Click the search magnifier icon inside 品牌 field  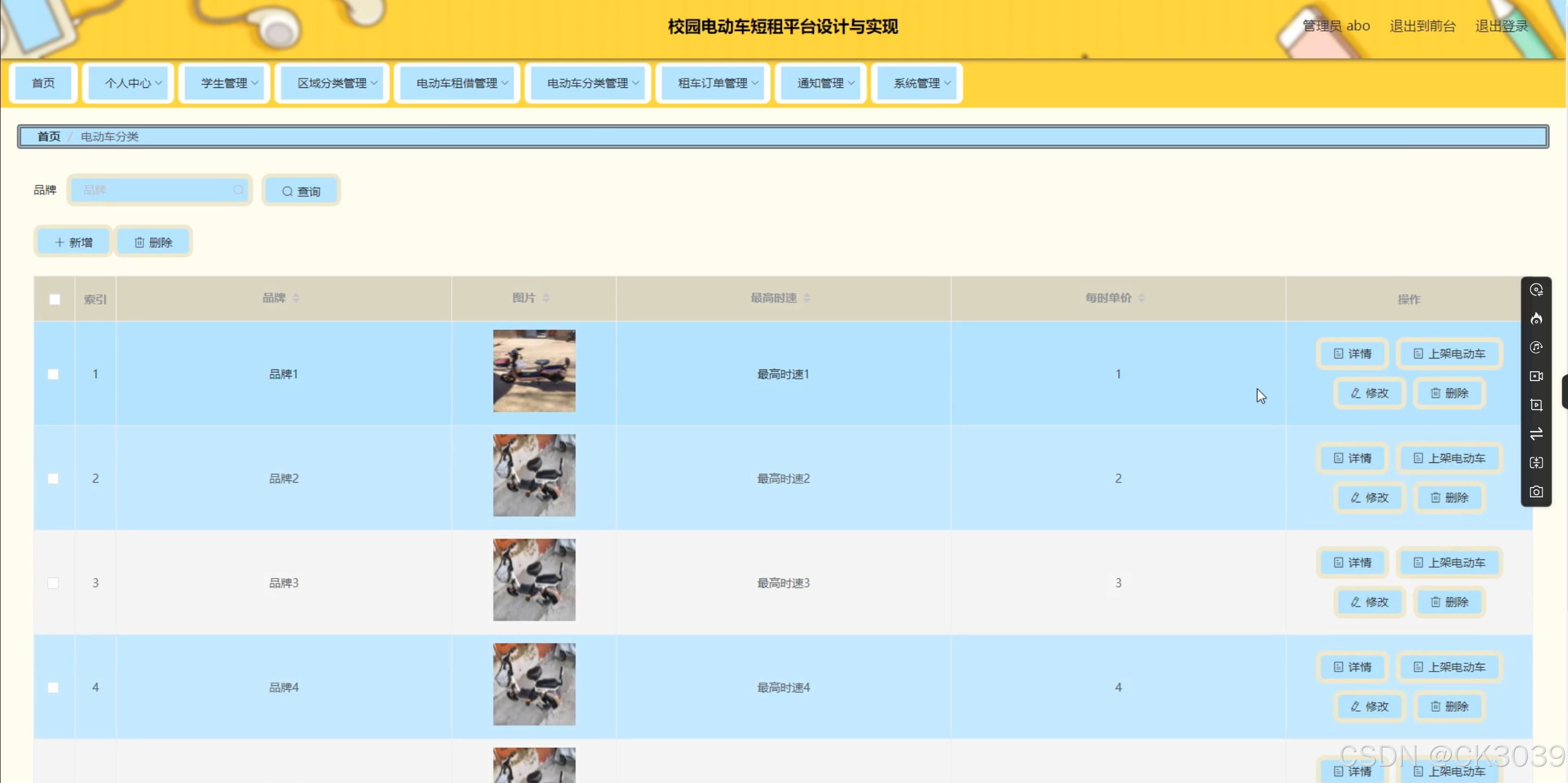pyautogui.click(x=239, y=190)
